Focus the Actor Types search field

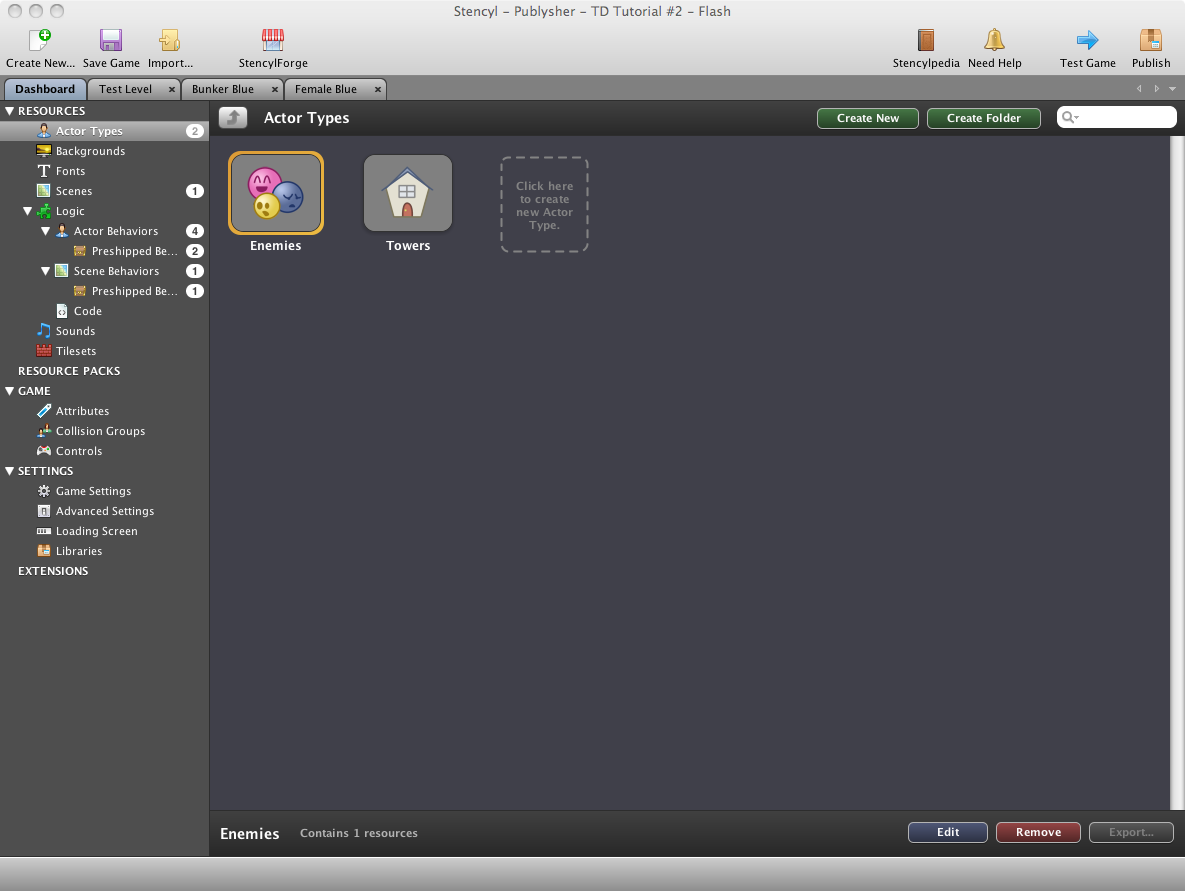pyautogui.click(x=1117, y=117)
